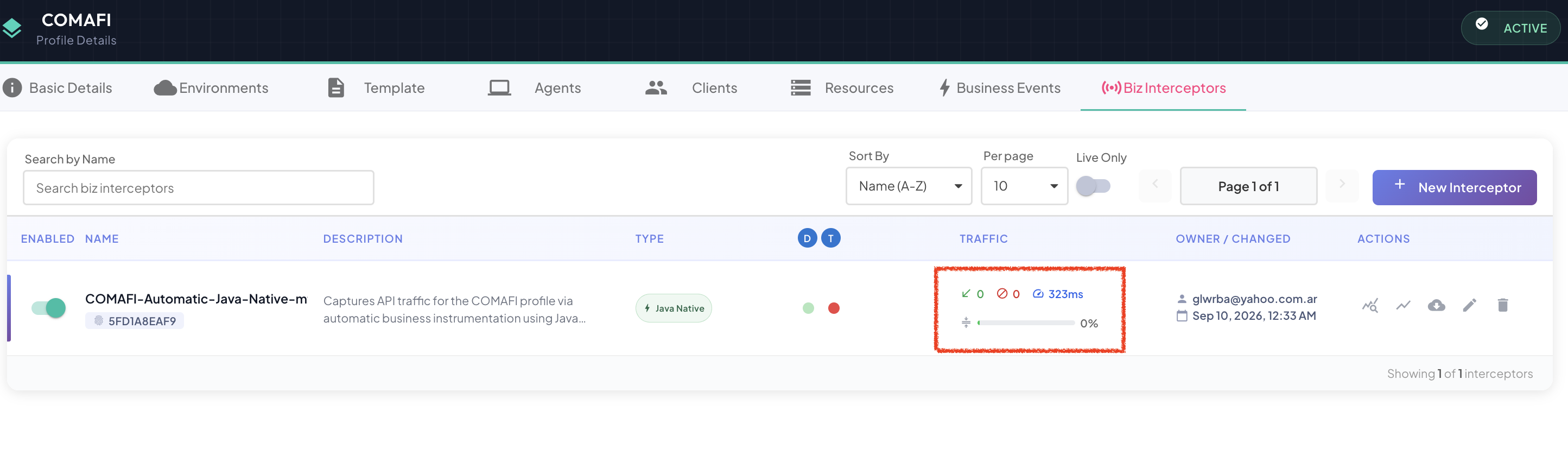Viewport: 1568px width, 455px height.
Task: Edit the interceptor with pencil icon
Action: pos(1469,305)
